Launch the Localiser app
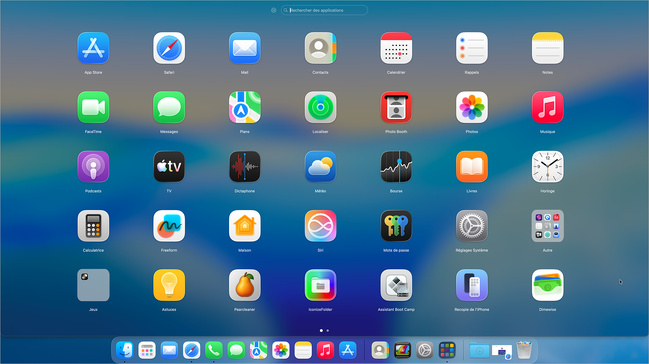The width and height of the screenshot is (649, 364). [x=320, y=107]
